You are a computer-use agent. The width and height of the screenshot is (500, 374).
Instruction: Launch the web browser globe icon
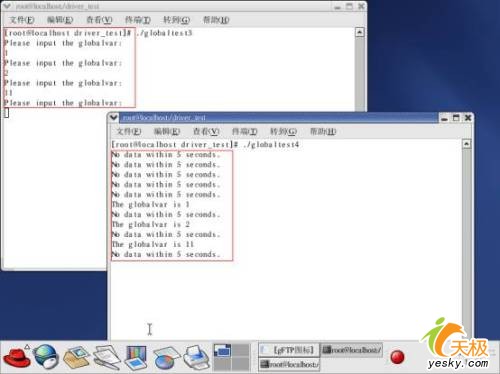point(46,357)
